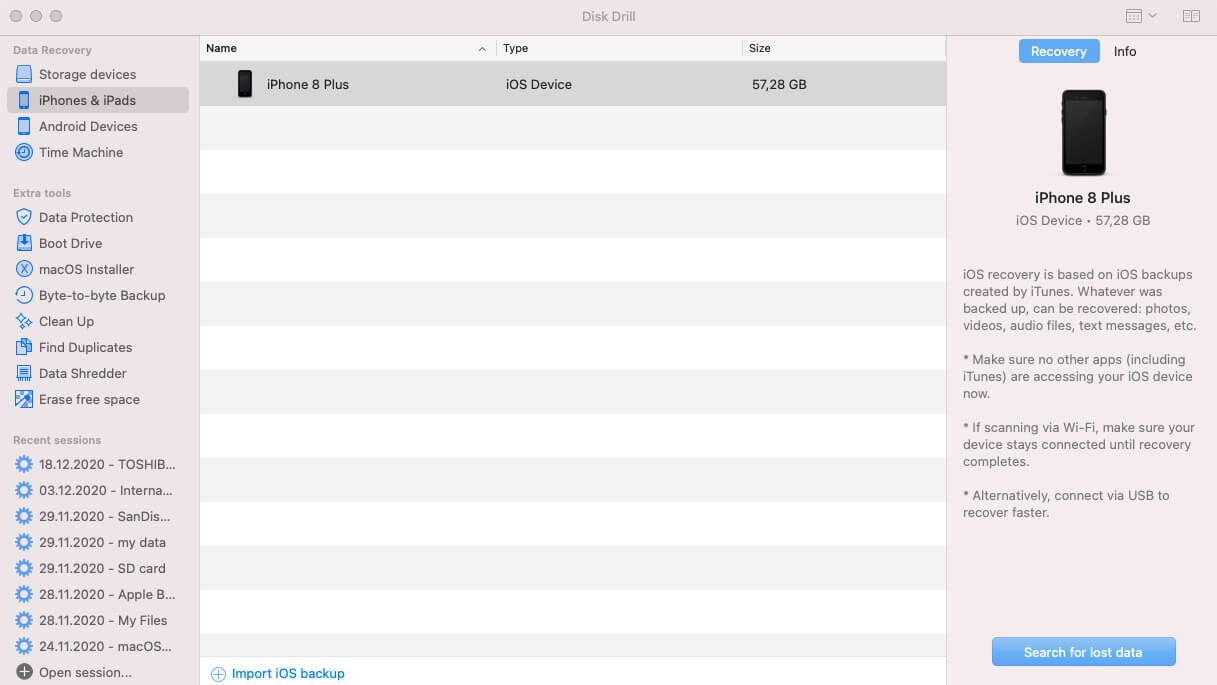This screenshot has height=685, width=1217.
Task: Switch to the Info tab
Action: click(1125, 51)
